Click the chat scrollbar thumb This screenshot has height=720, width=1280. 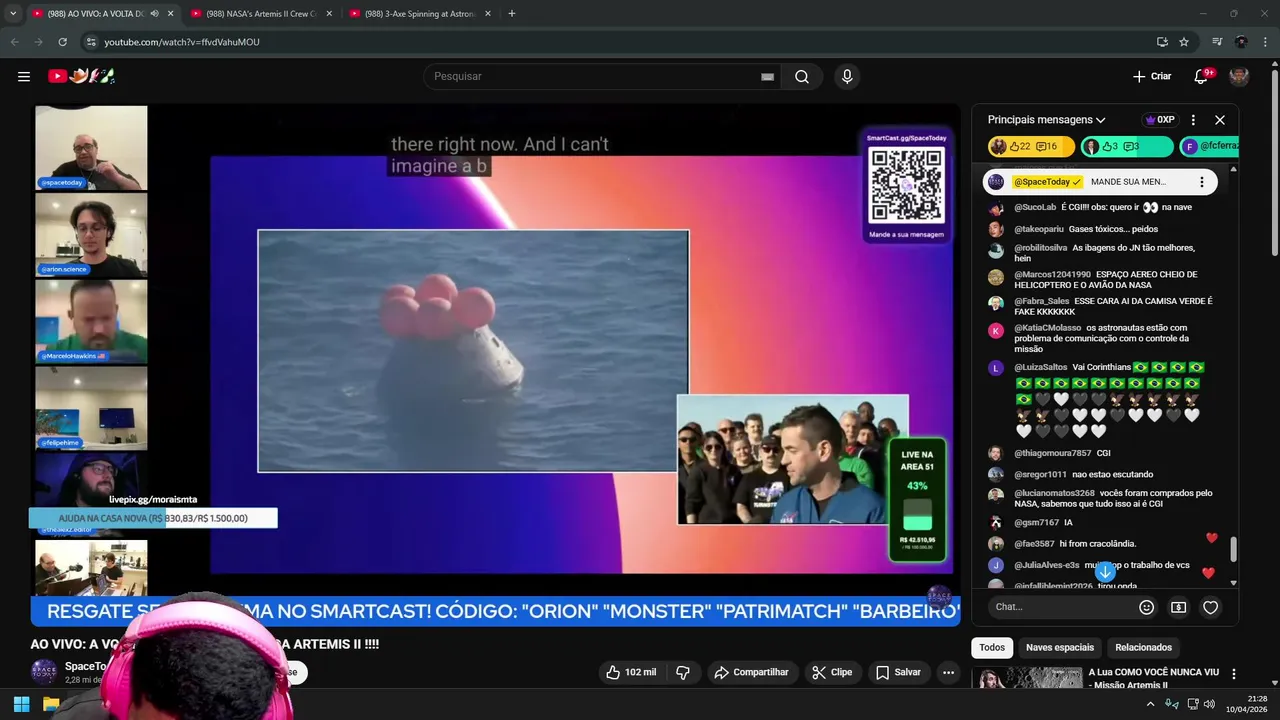(x=1233, y=549)
